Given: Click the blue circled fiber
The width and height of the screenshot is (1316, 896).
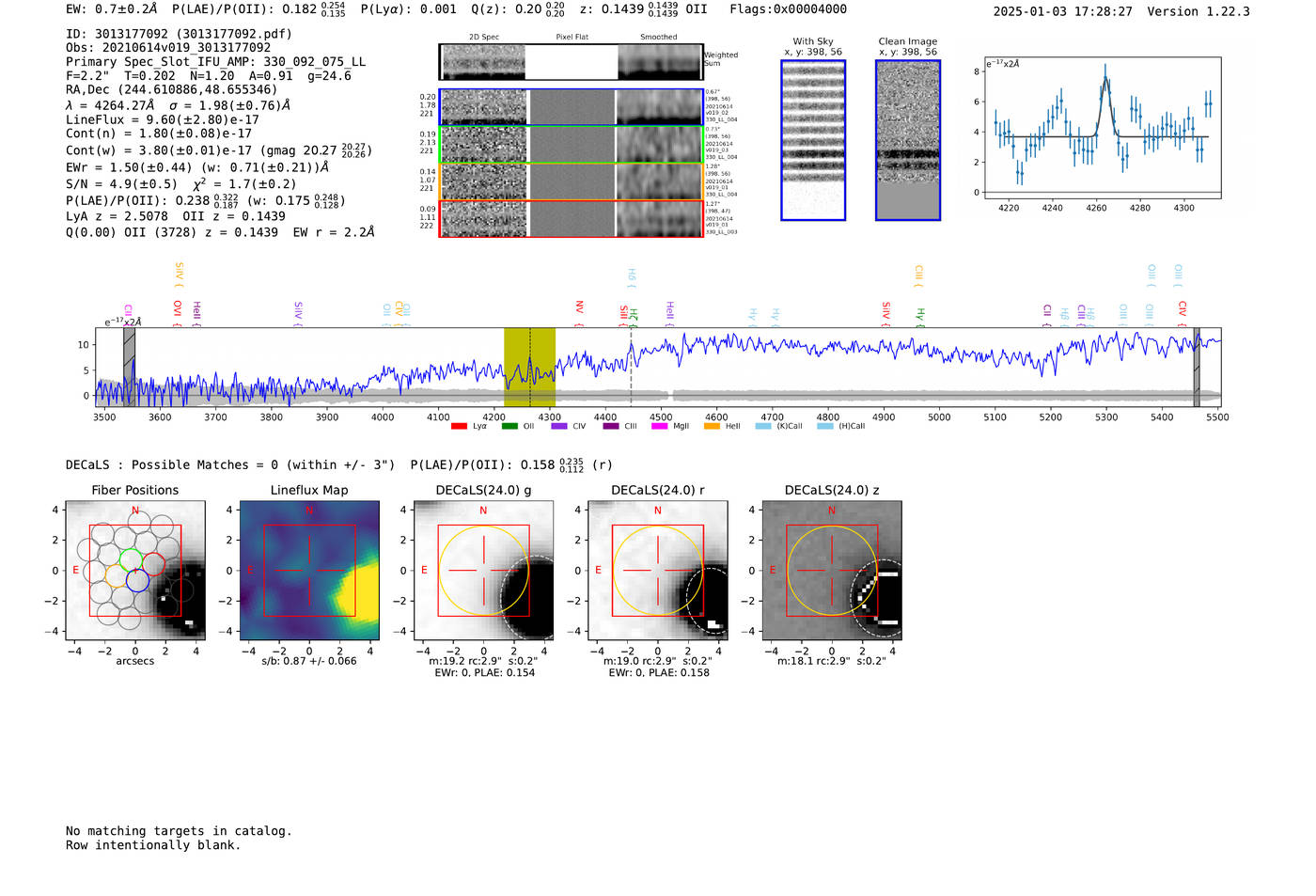Looking at the screenshot, I should 137,581.
